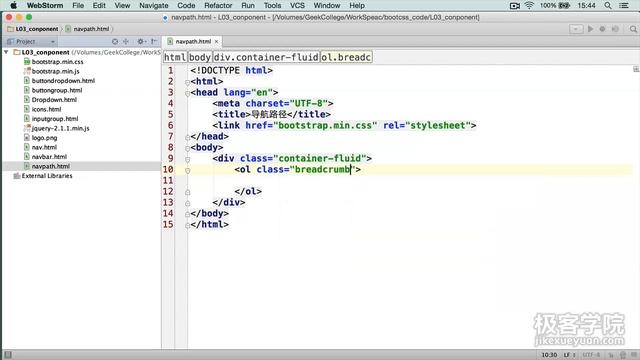Viewport: 640px width, 360px height.
Task: Click line number 6 in the gutter
Action: [170, 125]
